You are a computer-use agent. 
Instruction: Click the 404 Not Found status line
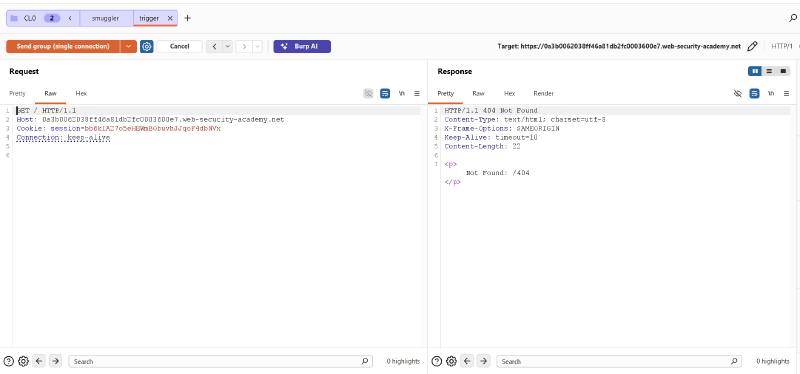(x=491, y=110)
